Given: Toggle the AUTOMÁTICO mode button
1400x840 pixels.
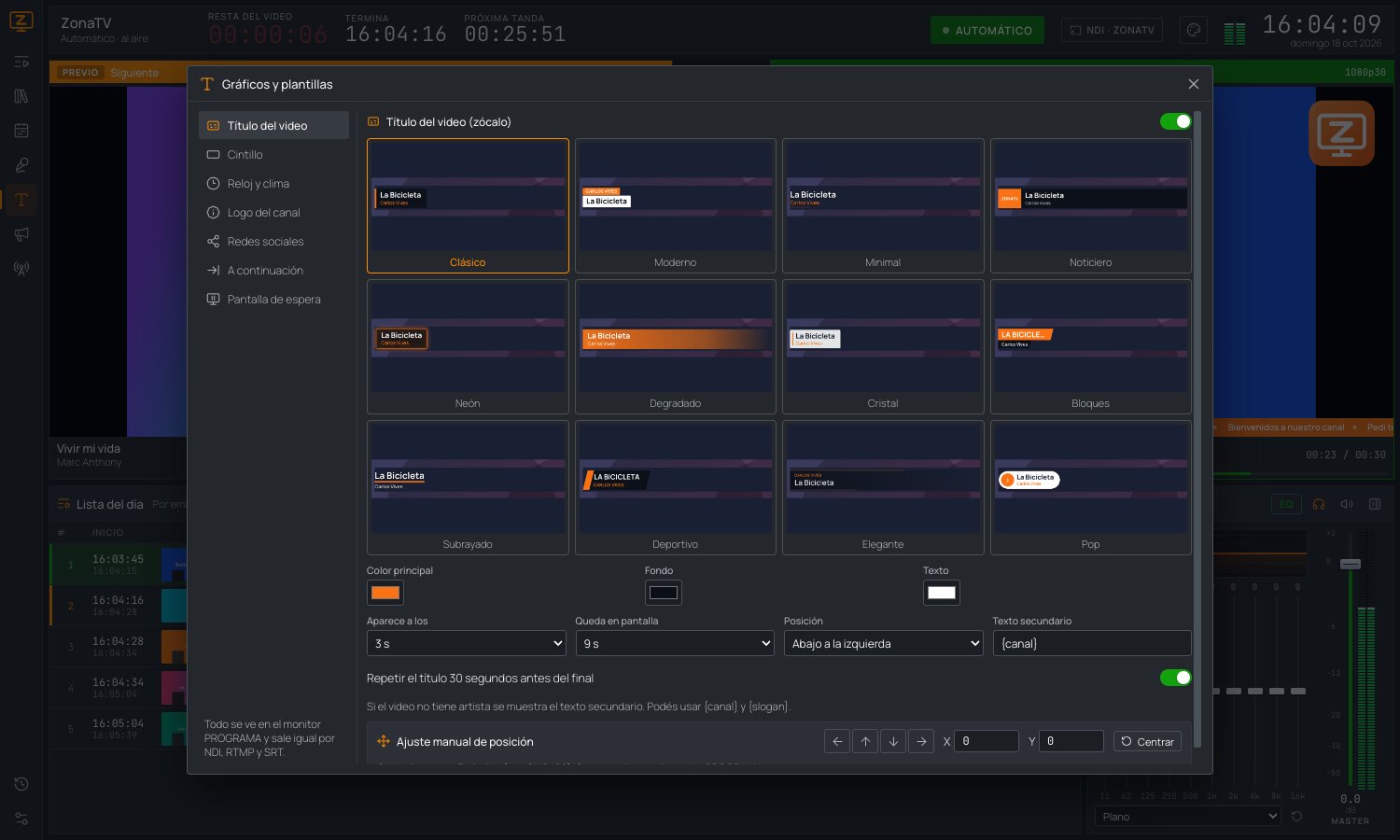Looking at the screenshot, I should coord(987,30).
